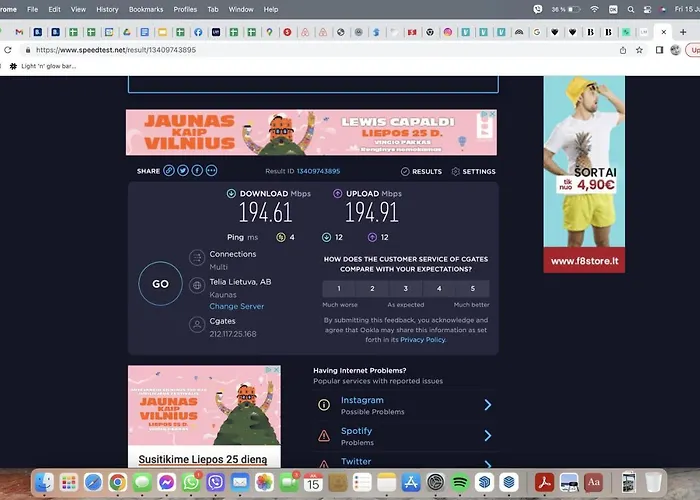Open Spotify from the dock
Image resolution: width=700 pixels, height=500 pixels.
(460, 483)
